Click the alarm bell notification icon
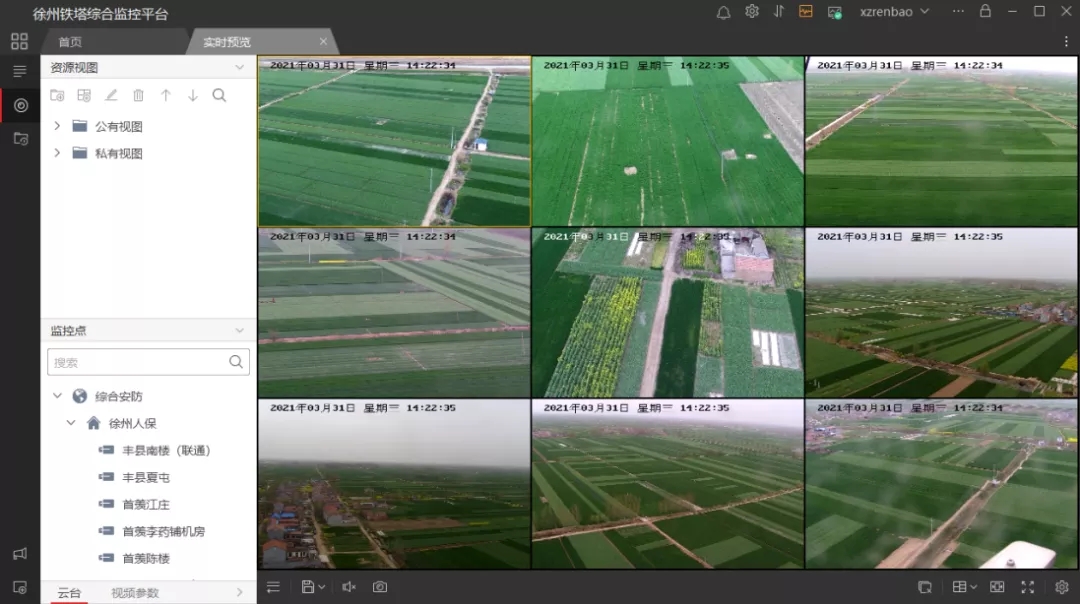Screen dimensions: 1080x604 point(724,12)
